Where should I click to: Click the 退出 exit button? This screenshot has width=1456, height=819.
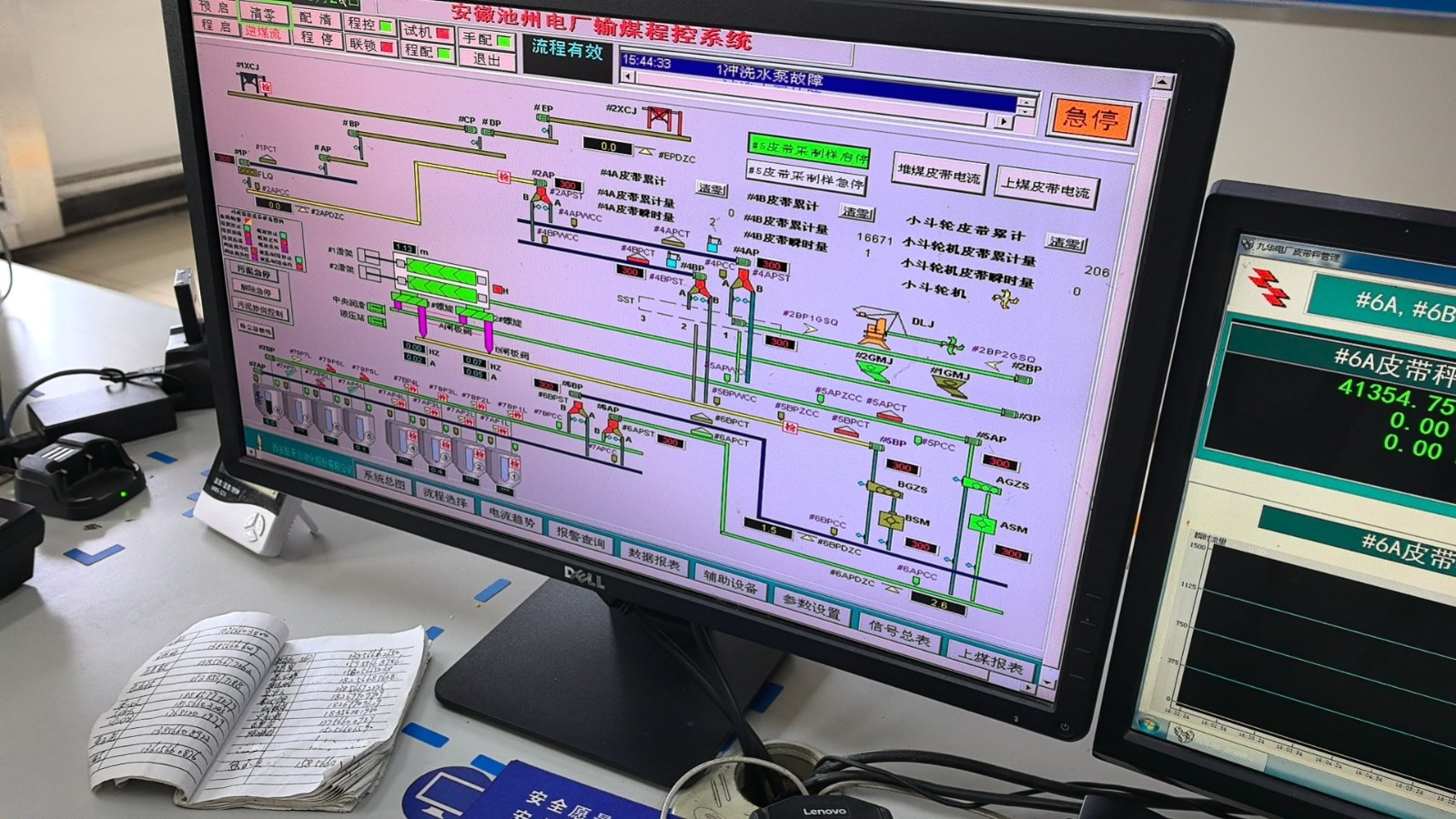pos(485,59)
